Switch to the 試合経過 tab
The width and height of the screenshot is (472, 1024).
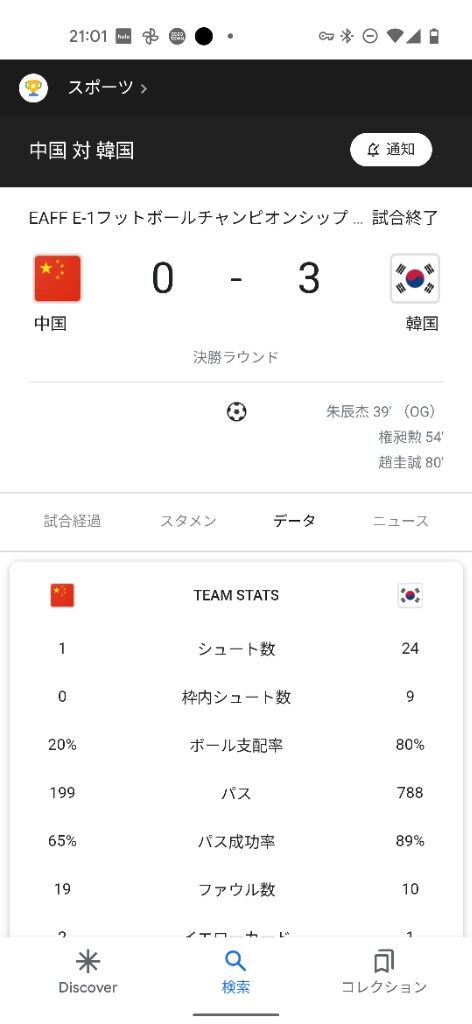[x=72, y=521]
